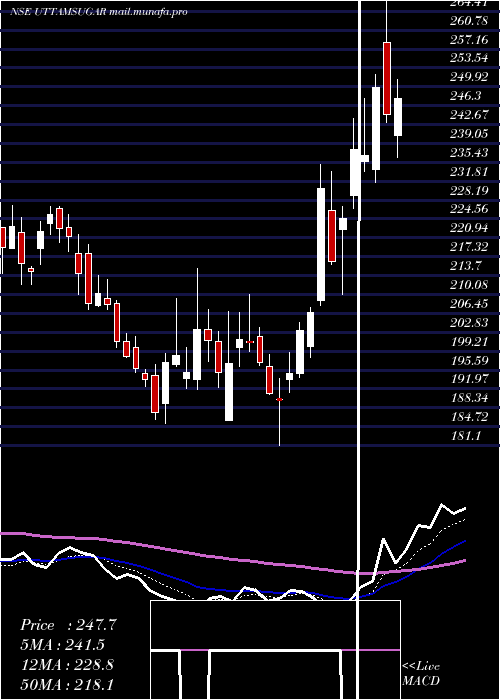Image resolution: width=500 pixels, height=700 pixels.
Task: Select the 199.21 price axis label
Action: 470,342
